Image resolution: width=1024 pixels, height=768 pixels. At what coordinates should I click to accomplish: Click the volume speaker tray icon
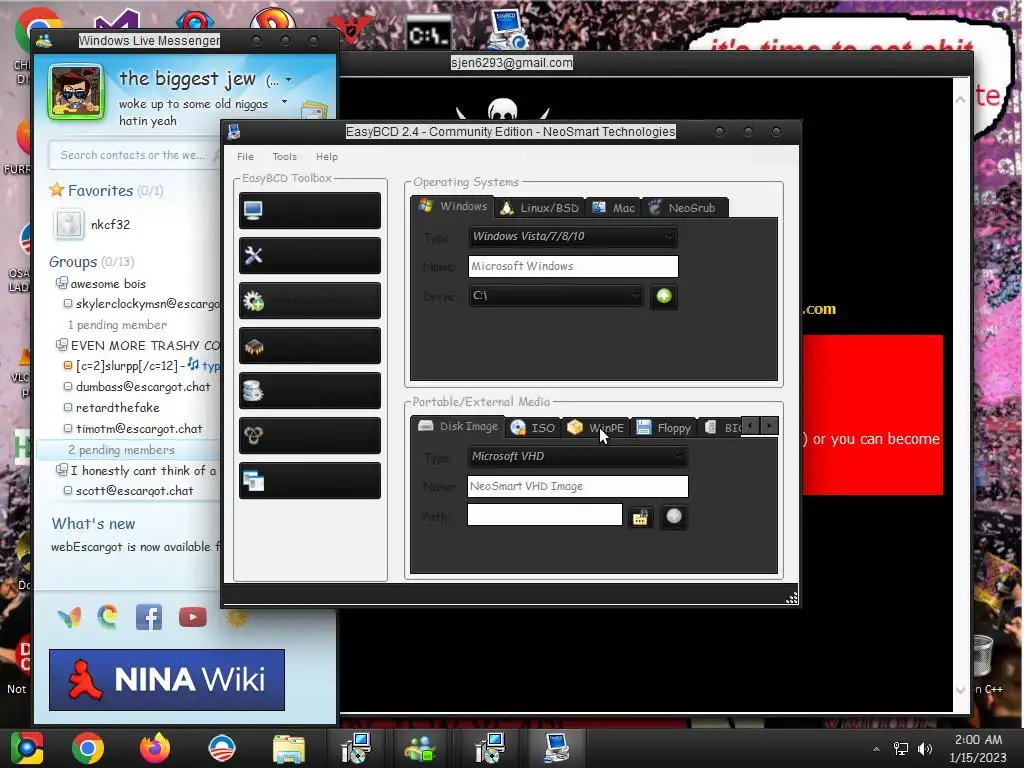tap(925, 749)
